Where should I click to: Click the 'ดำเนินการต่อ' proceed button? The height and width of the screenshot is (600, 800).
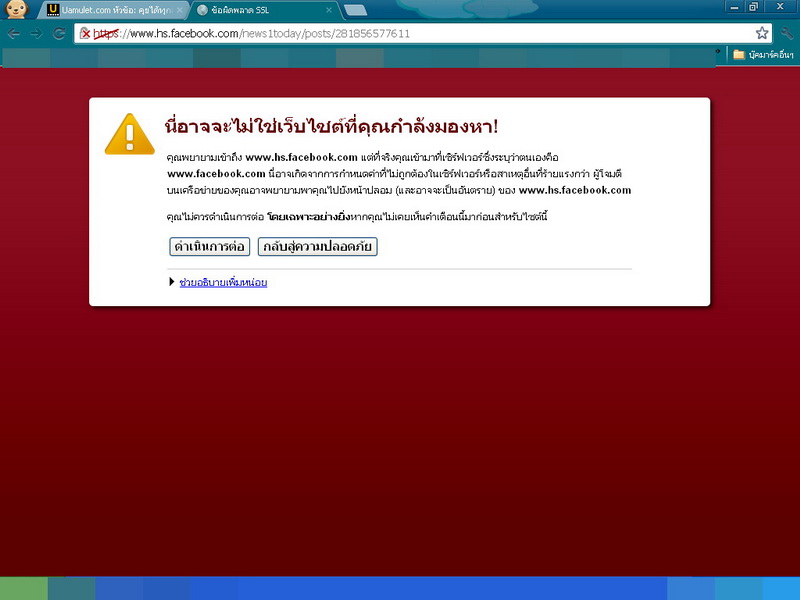tap(209, 246)
